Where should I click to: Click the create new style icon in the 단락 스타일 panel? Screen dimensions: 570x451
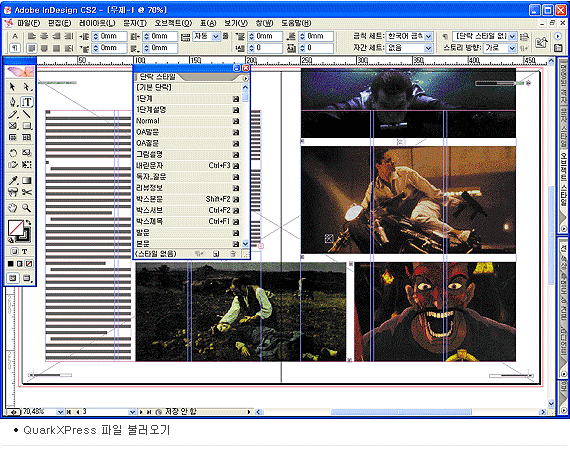pos(216,254)
